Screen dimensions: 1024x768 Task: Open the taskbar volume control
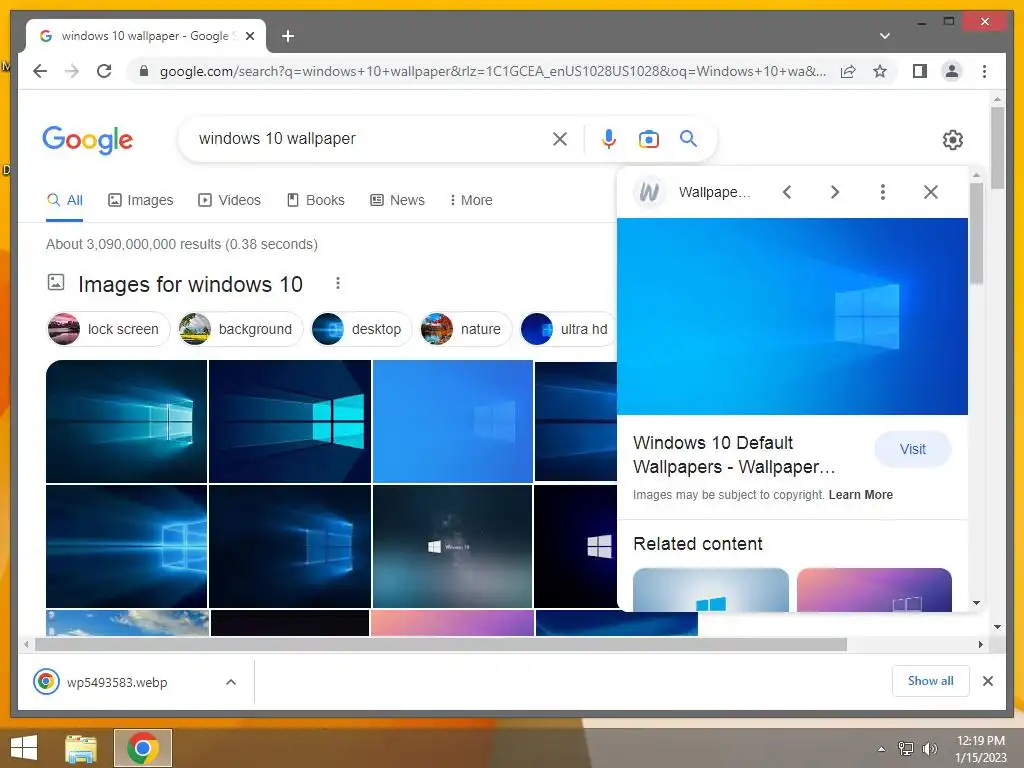tap(929, 749)
